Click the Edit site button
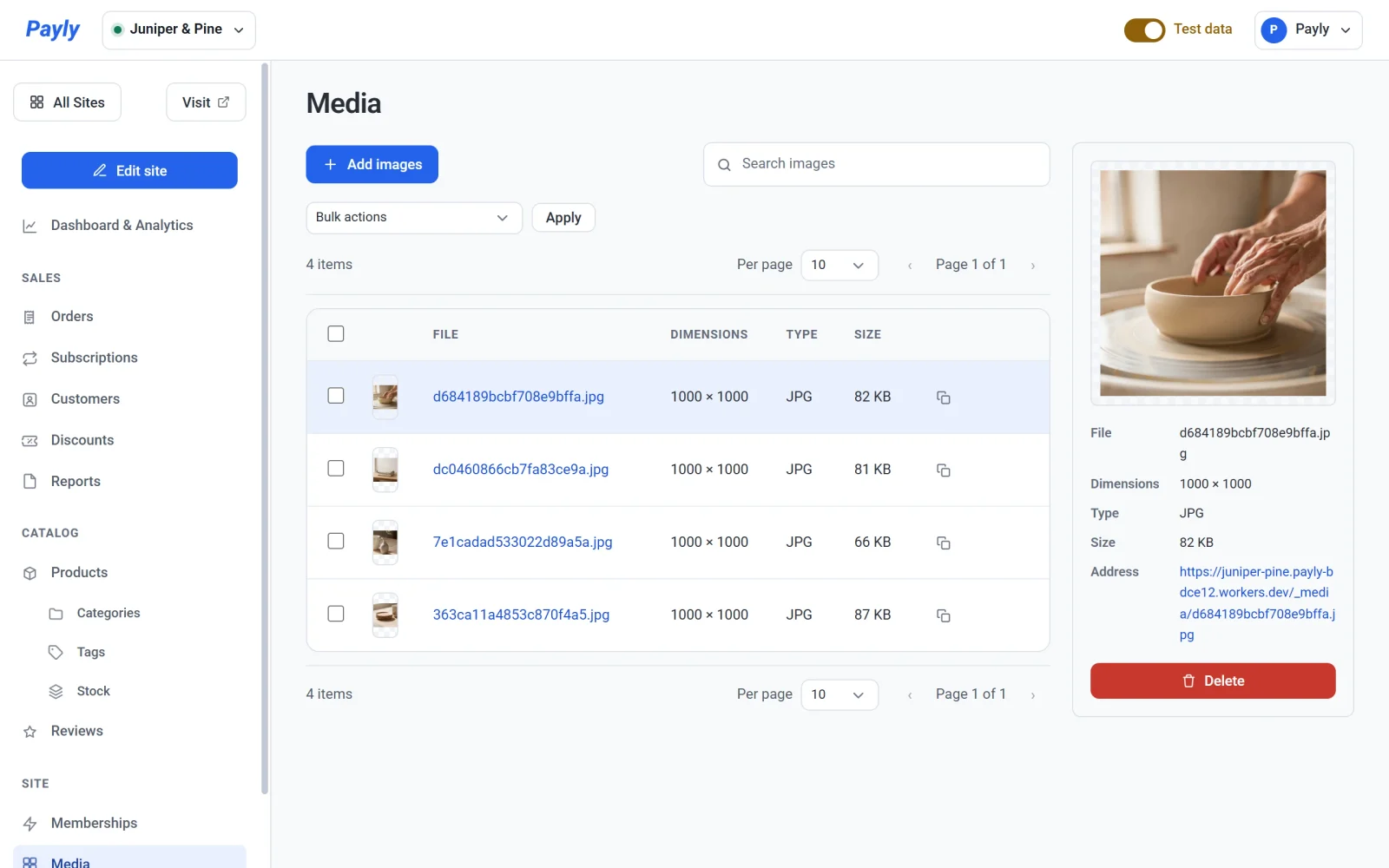Image resolution: width=1389 pixels, height=868 pixels. coord(129,171)
